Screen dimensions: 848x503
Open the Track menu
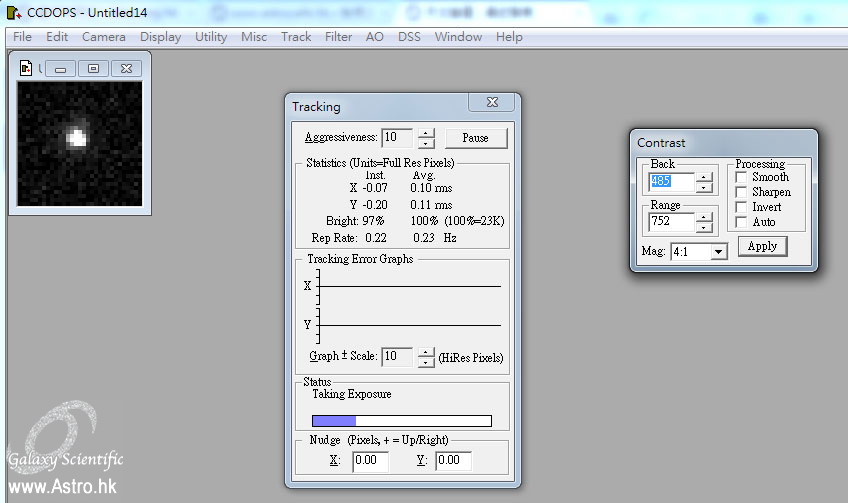coord(296,37)
